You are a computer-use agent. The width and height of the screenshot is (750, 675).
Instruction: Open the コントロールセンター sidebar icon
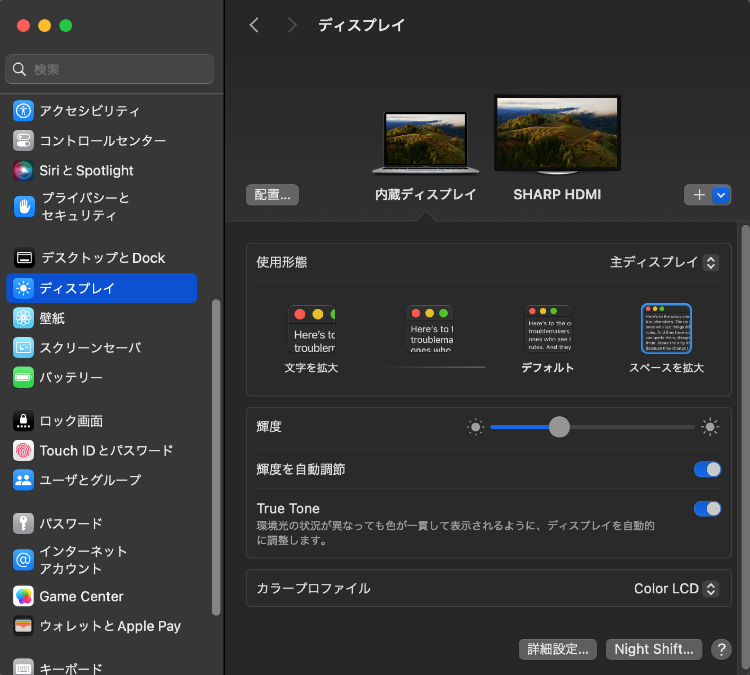pos(23,141)
